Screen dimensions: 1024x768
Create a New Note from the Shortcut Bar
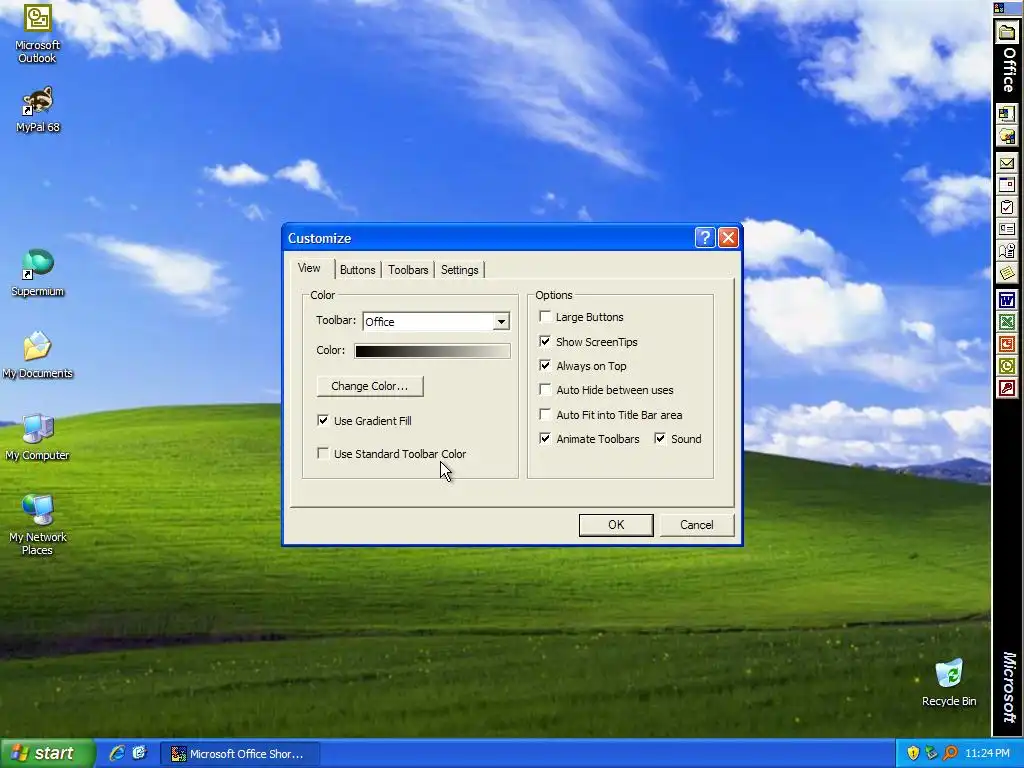[x=1007, y=272]
